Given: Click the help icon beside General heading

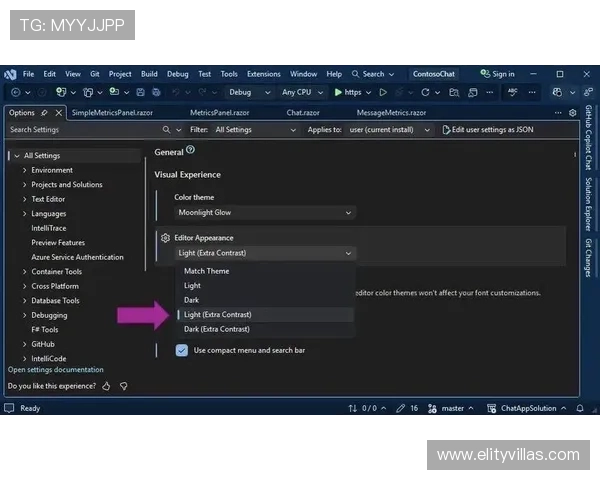Looking at the screenshot, I should [x=190, y=151].
